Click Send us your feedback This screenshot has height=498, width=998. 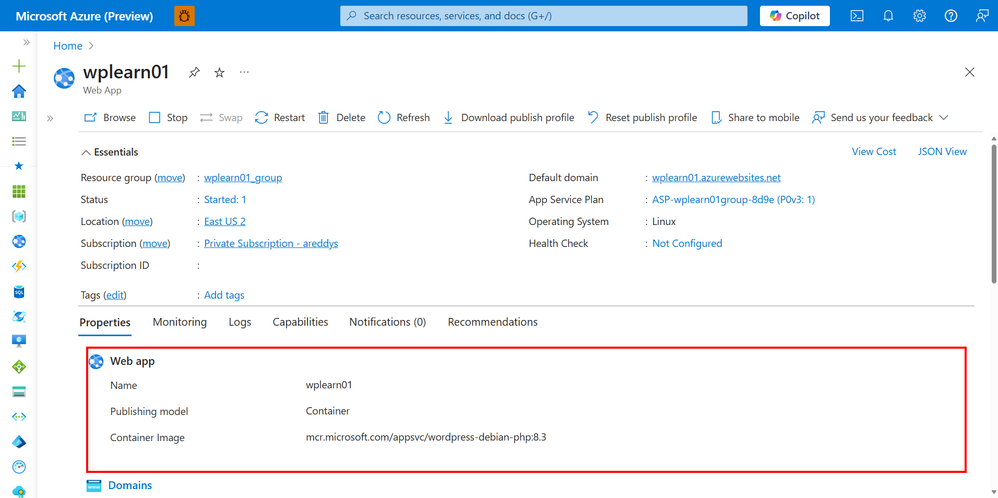click(873, 118)
